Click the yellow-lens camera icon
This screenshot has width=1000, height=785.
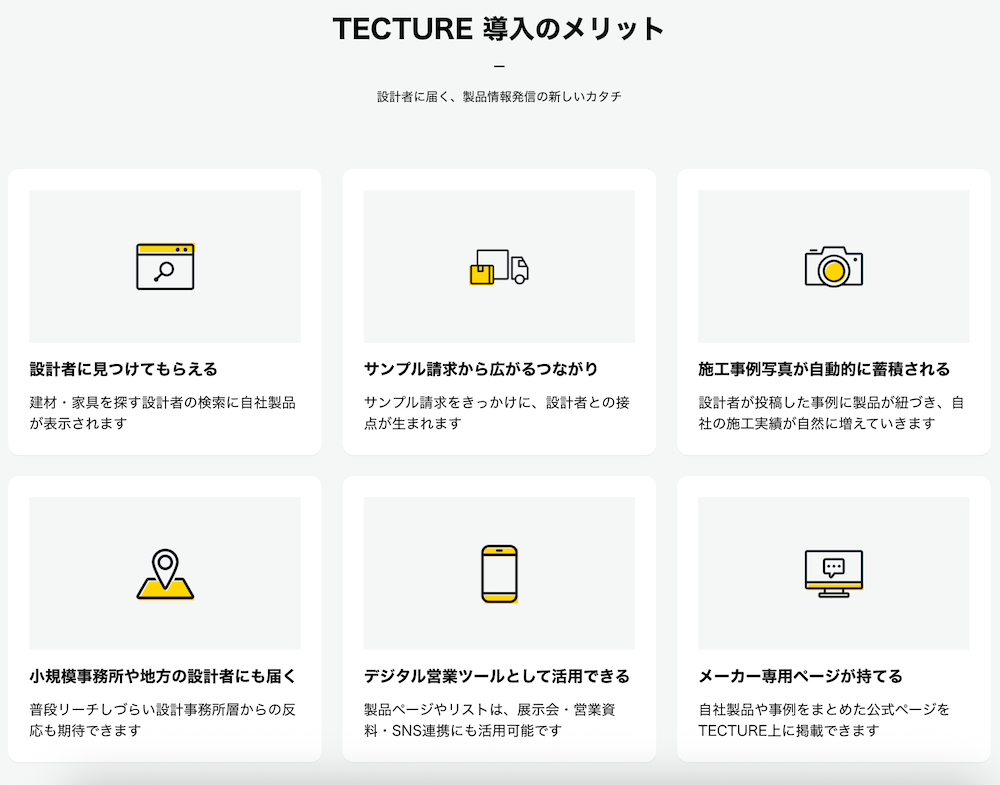tap(833, 267)
